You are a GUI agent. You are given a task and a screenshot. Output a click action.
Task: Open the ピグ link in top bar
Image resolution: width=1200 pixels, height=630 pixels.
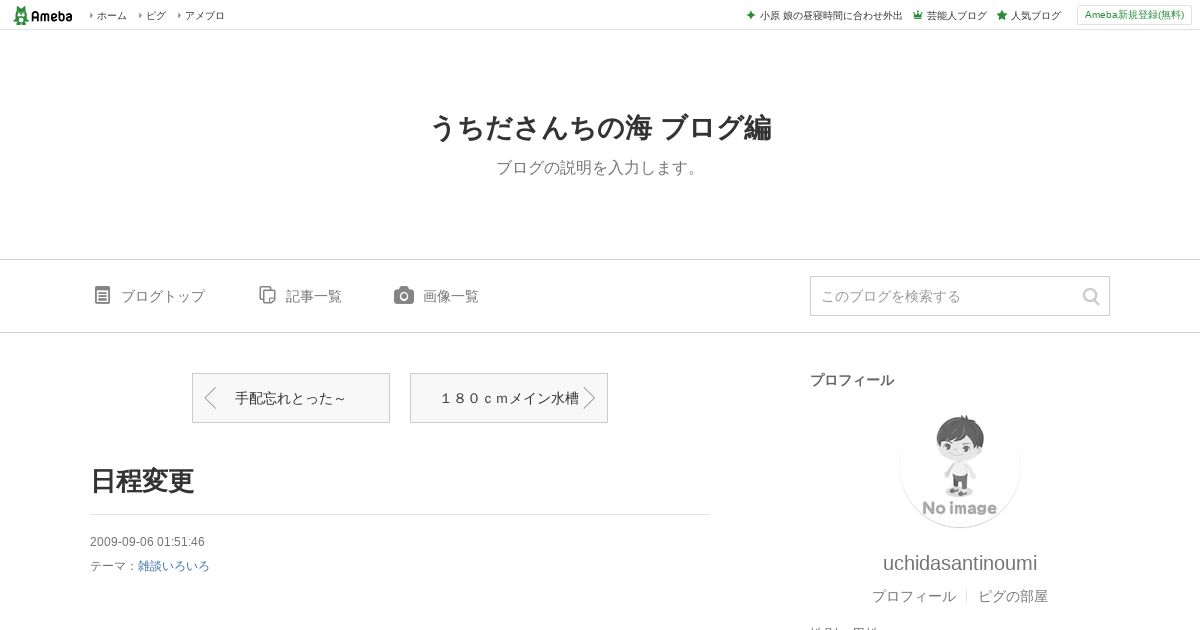[156, 15]
